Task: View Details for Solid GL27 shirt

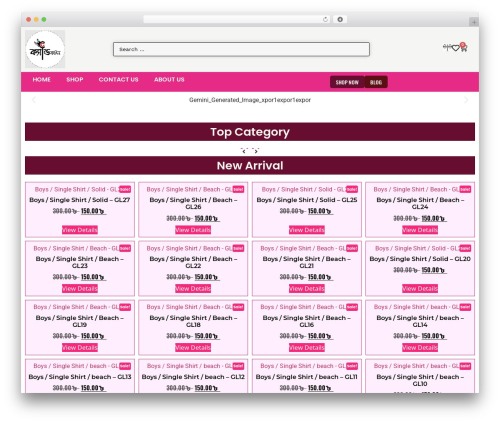Action: pyautogui.click(x=80, y=230)
